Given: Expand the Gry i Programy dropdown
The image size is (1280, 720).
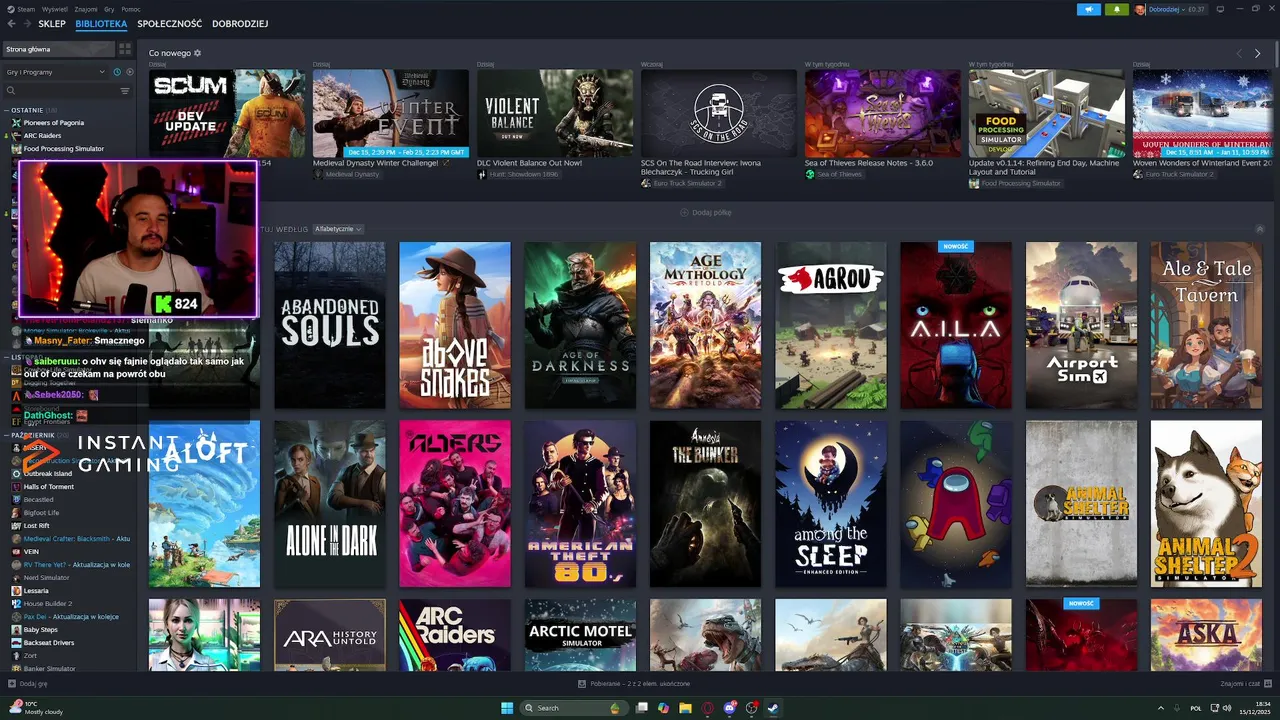Looking at the screenshot, I should [x=55, y=72].
